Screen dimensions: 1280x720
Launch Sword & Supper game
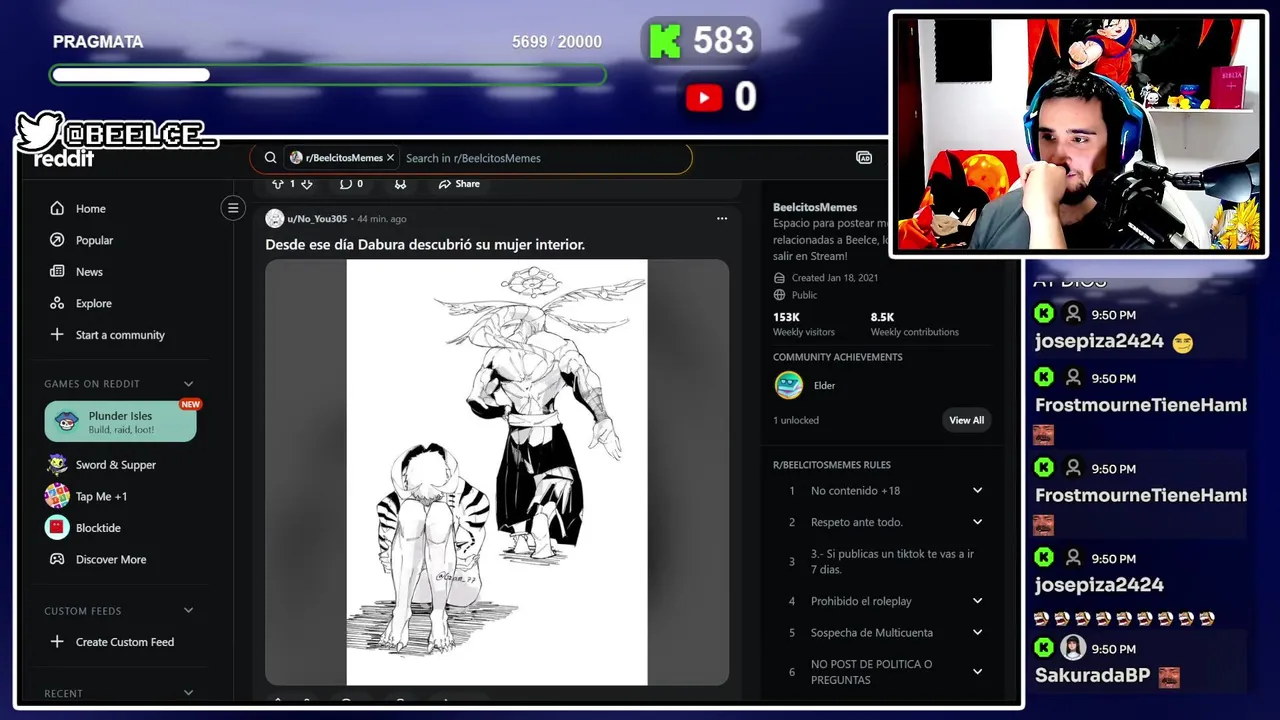(x=115, y=465)
